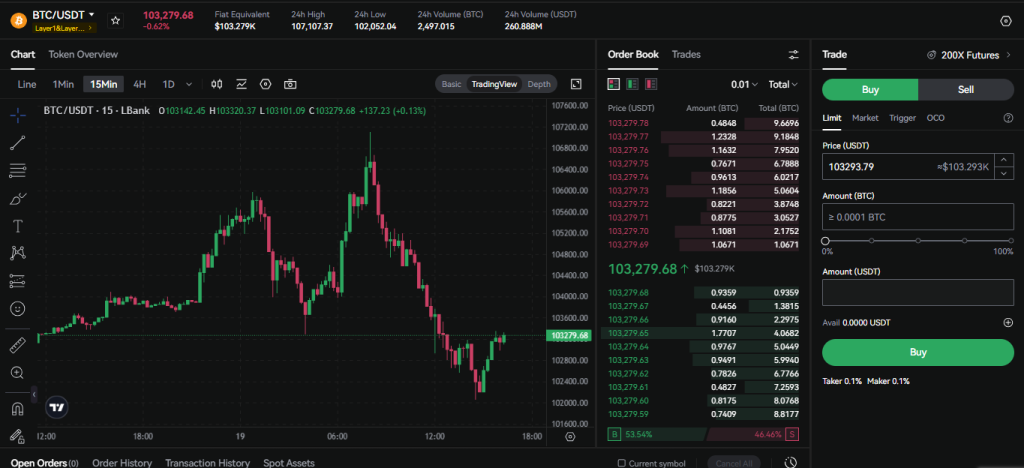Open chart settings hexagon icon in toolbar
Screen dimensions: 1024x468
coord(265,84)
